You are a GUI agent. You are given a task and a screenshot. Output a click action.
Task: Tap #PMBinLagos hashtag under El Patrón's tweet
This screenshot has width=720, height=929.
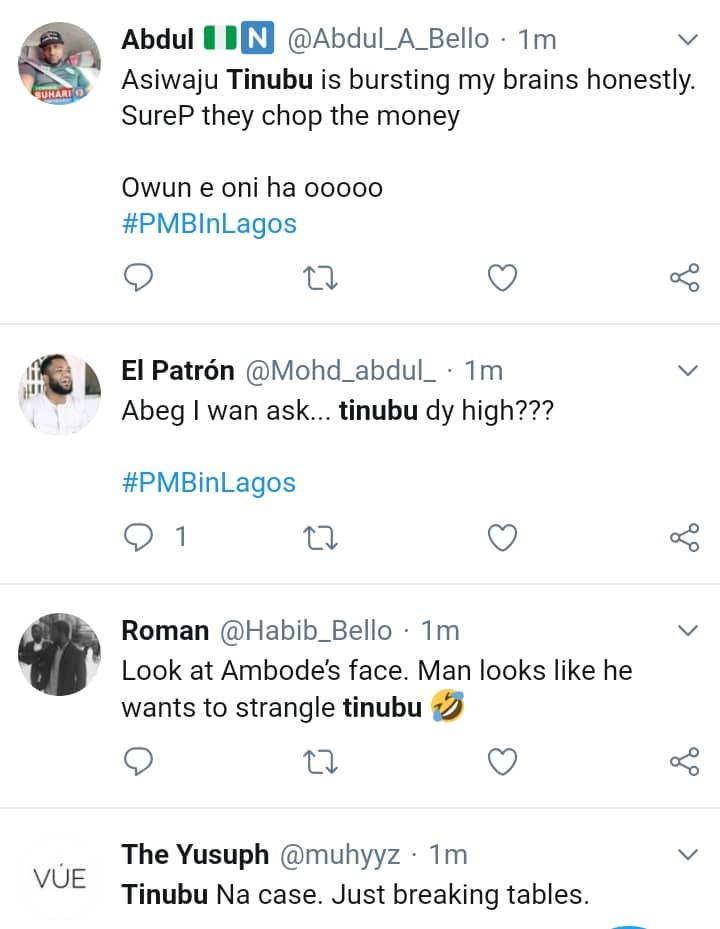(x=209, y=483)
